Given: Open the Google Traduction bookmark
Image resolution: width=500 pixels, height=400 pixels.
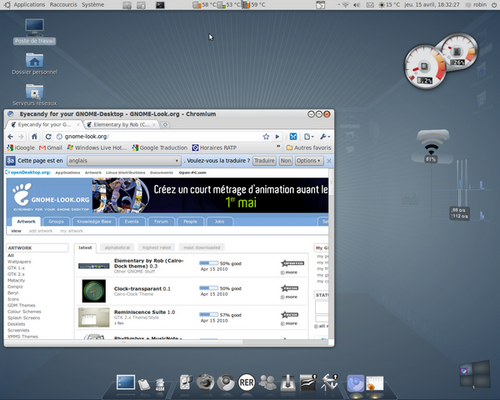Looking at the screenshot, I should pos(160,148).
